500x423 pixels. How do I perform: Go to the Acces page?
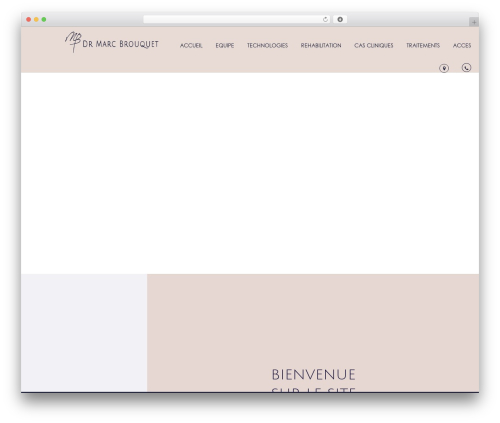point(462,45)
